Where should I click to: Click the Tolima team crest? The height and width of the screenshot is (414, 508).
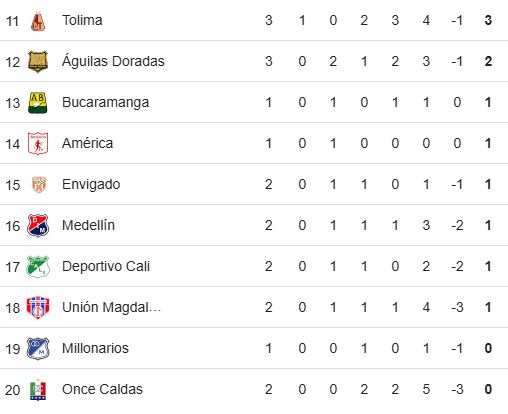pyautogui.click(x=38, y=21)
